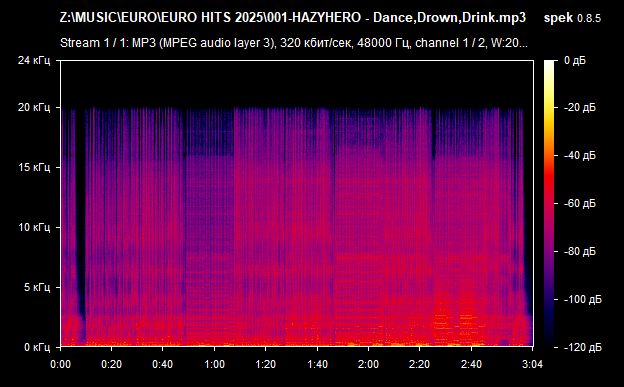
Task: Click the -100 дБ legend label
Action: [583, 299]
